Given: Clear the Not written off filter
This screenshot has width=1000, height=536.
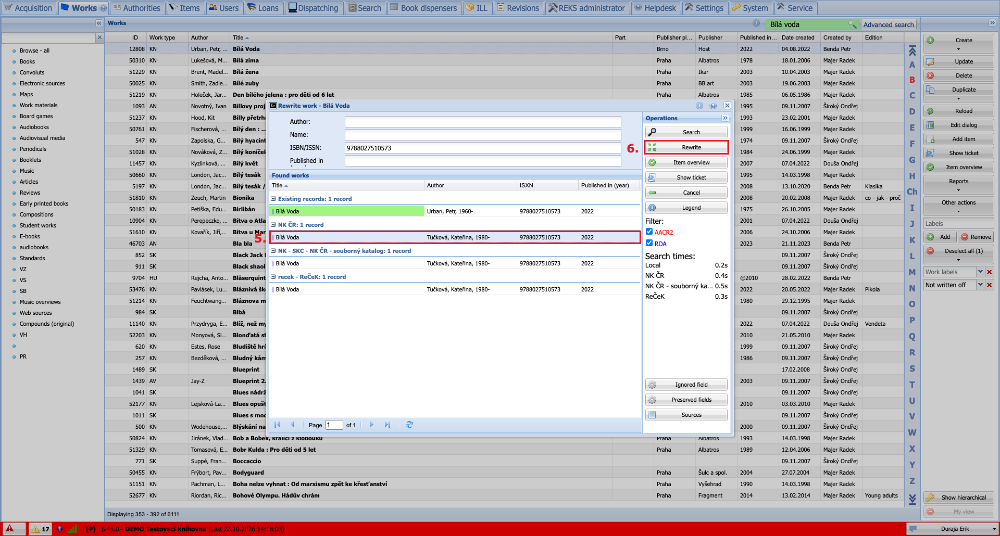Looking at the screenshot, I should tap(990, 286).
